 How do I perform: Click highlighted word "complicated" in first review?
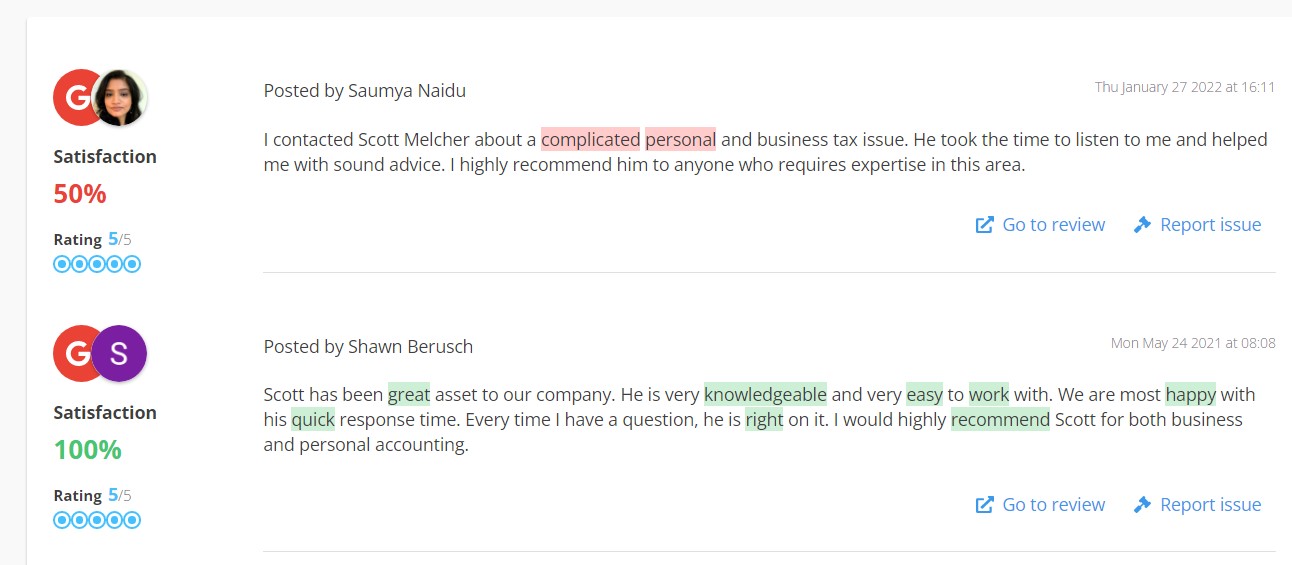[590, 140]
